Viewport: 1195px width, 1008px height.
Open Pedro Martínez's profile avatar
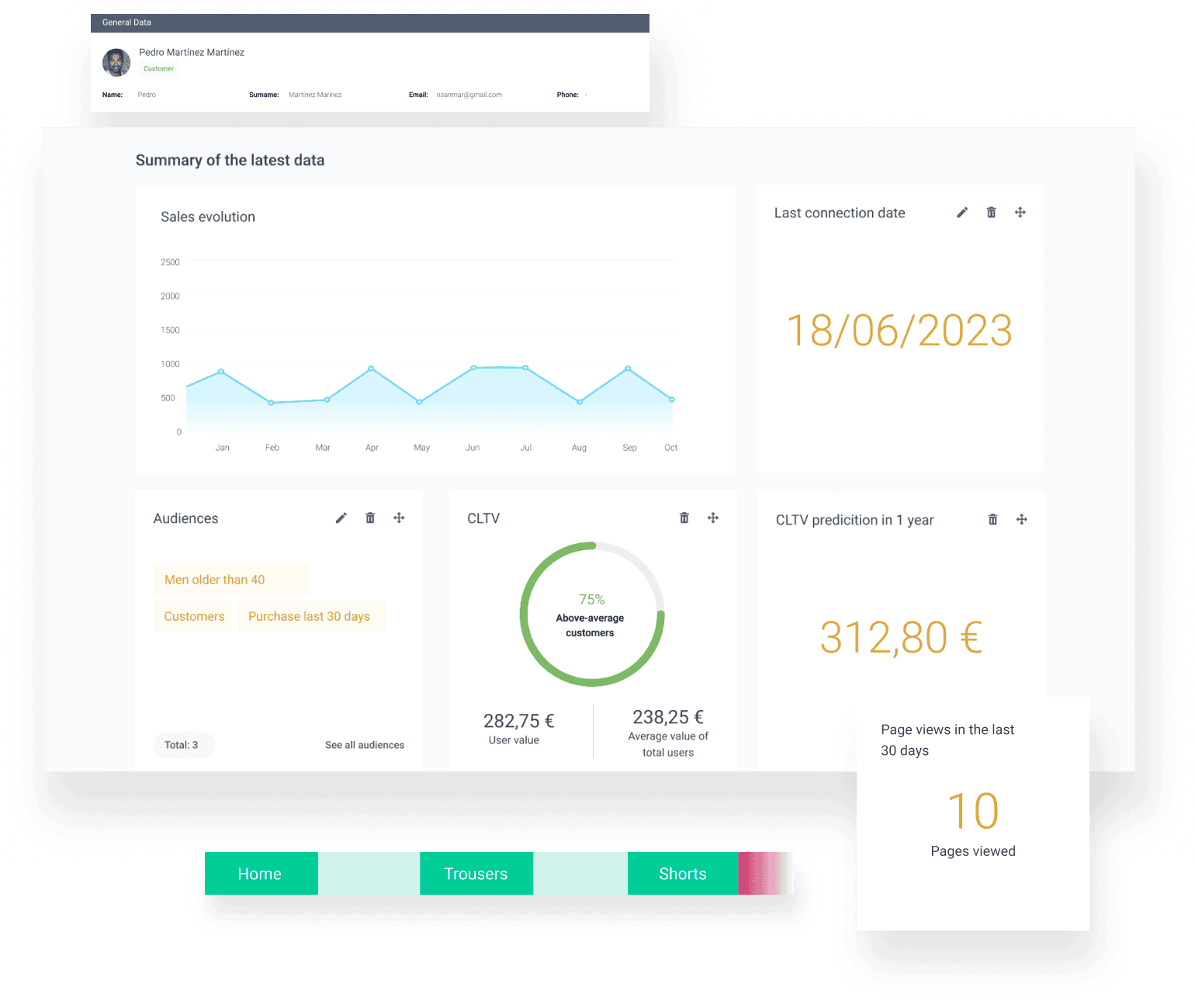[116, 62]
